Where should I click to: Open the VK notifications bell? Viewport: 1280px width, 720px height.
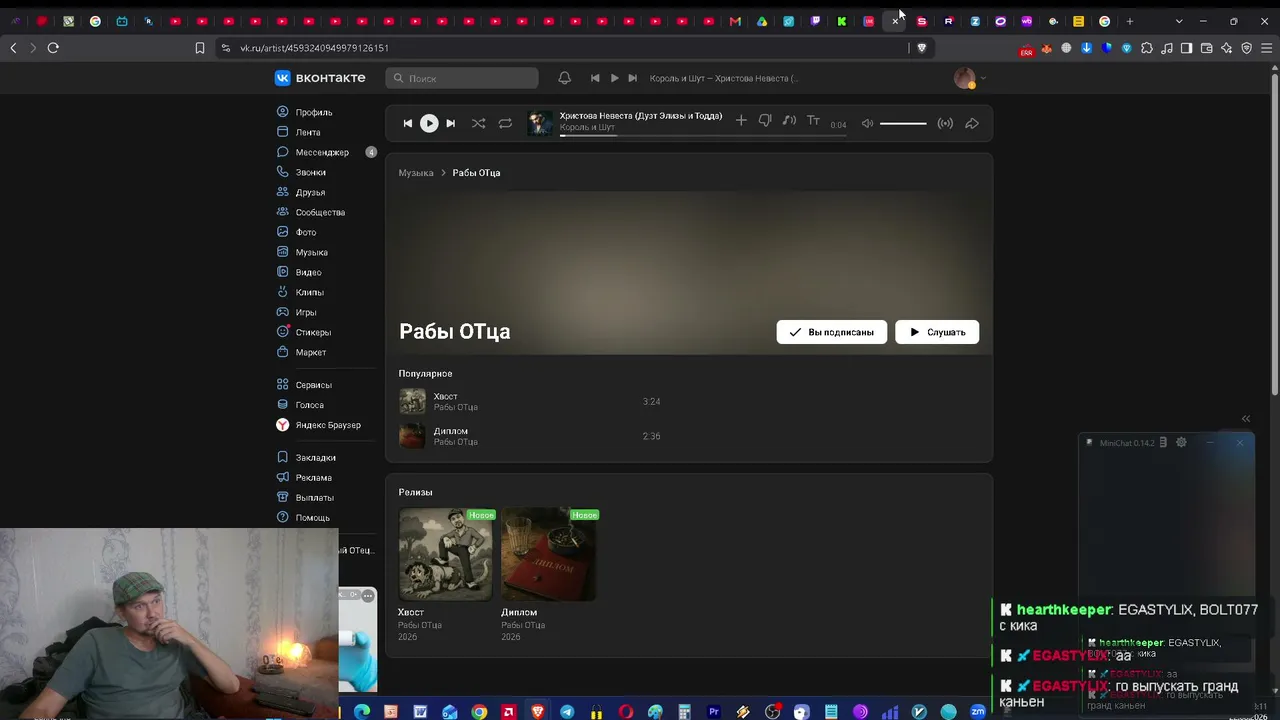(x=564, y=78)
